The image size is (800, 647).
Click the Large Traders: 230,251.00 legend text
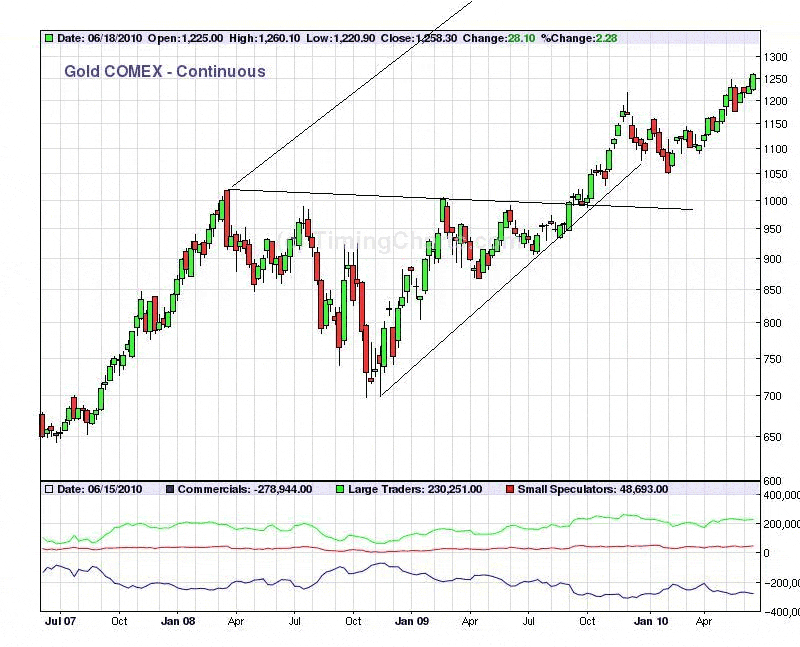(x=414, y=489)
